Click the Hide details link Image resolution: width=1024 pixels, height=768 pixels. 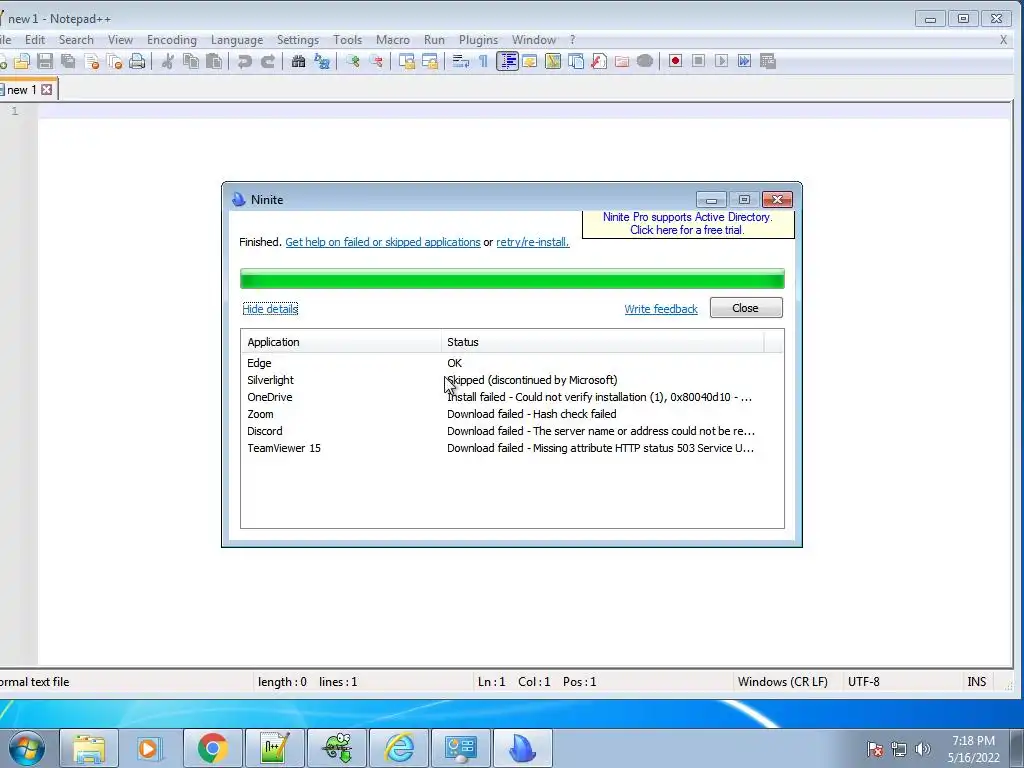(x=270, y=309)
